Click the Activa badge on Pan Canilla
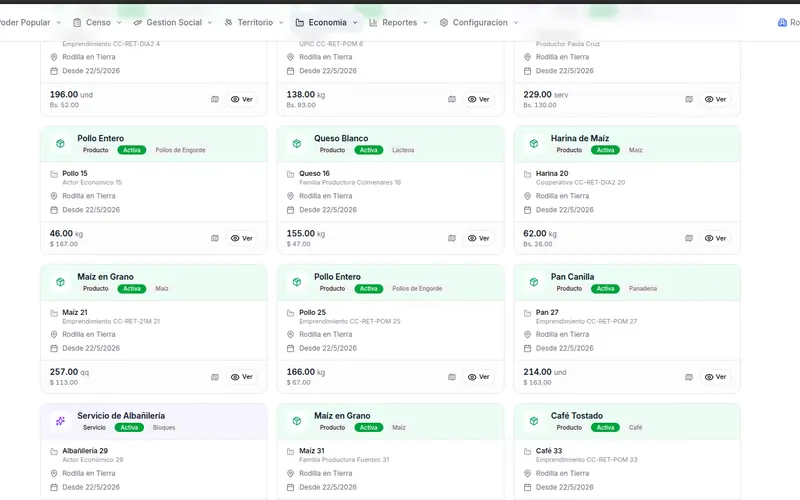 (605, 289)
